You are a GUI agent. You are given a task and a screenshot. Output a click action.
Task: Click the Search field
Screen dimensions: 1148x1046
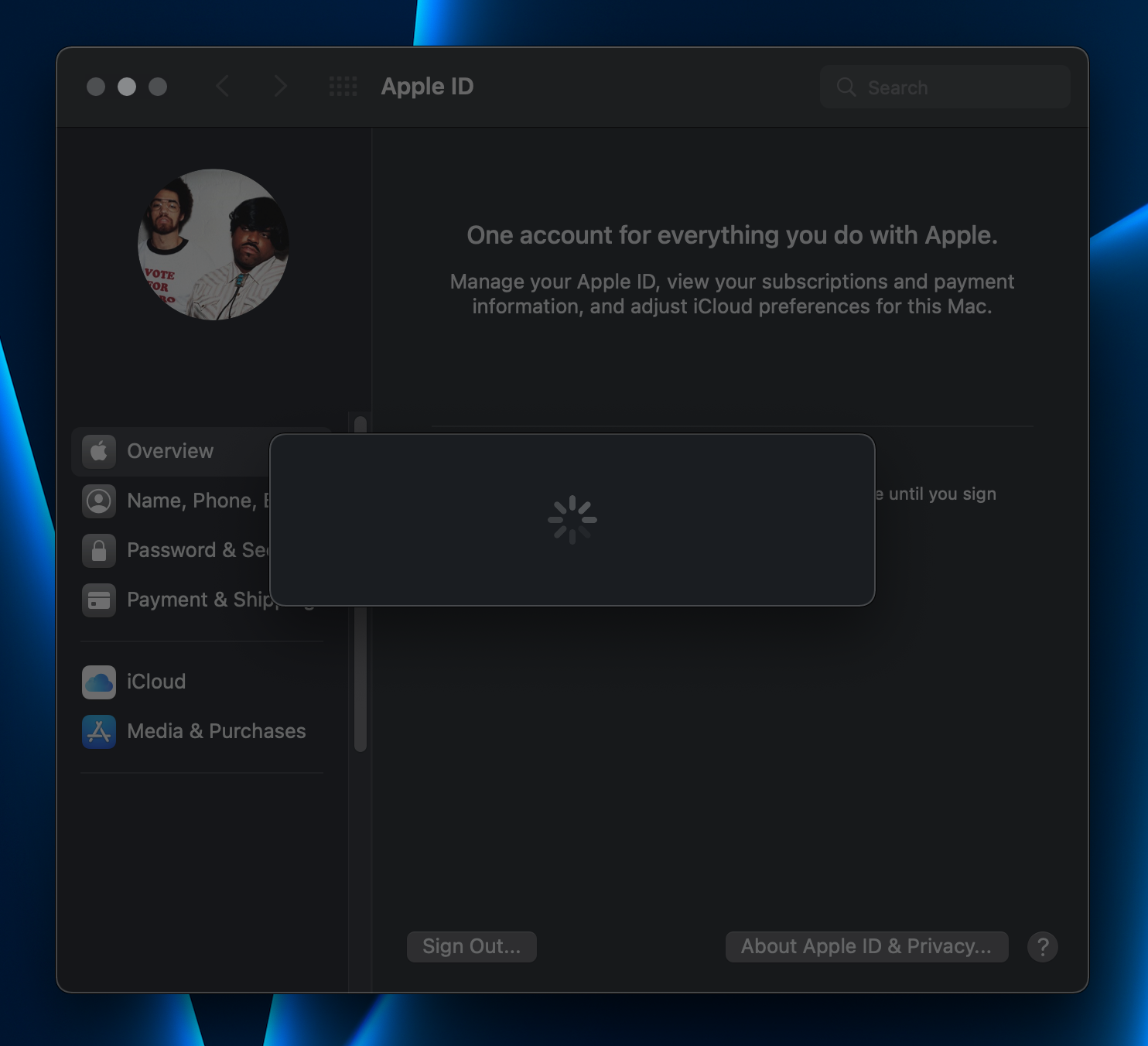pos(945,87)
